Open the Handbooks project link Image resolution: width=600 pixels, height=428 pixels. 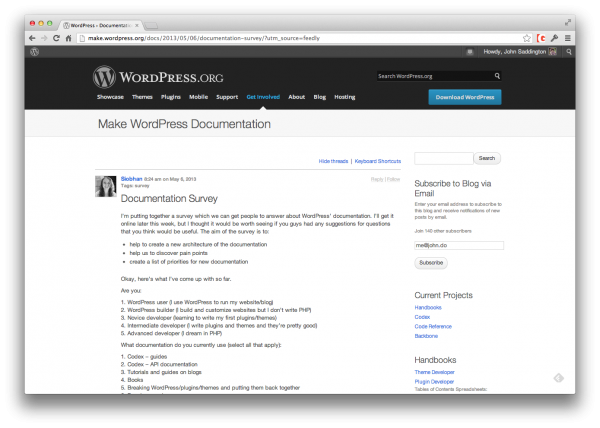(428, 308)
